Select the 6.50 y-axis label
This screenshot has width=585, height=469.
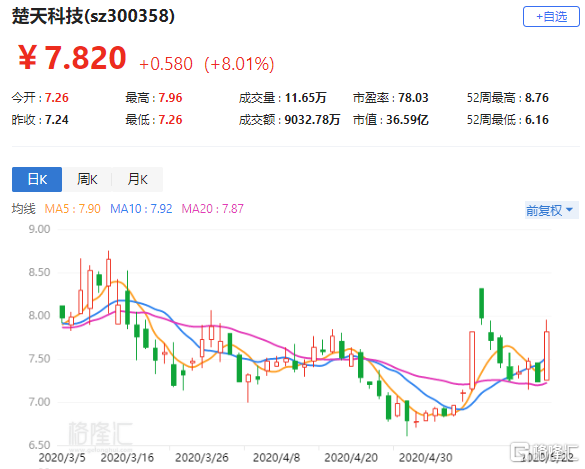point(39,445)
